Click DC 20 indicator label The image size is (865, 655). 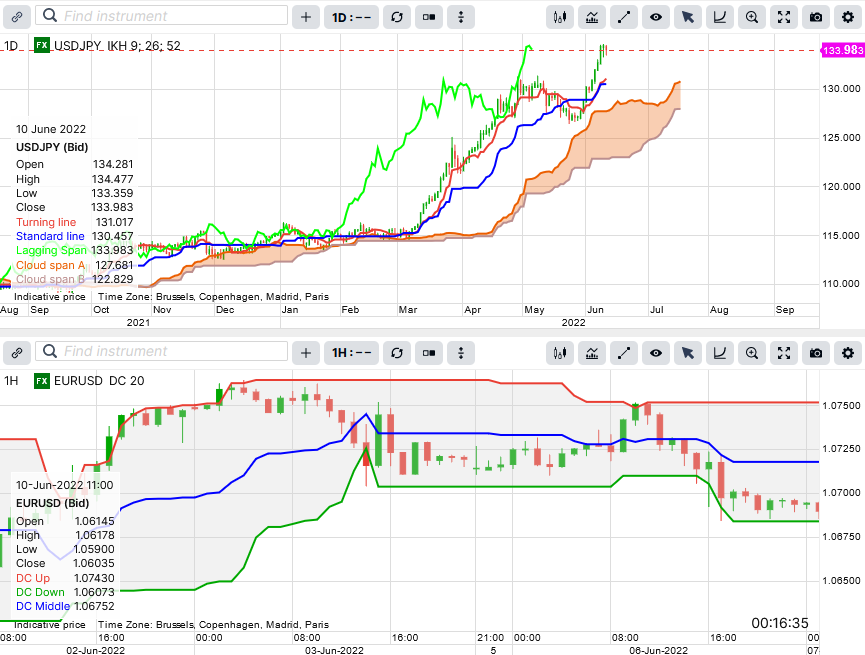click(127, 381)
